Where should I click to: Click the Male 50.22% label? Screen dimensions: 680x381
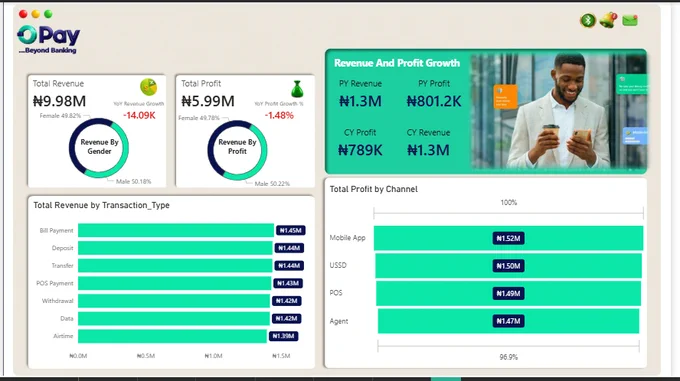(x=272, y=184)
